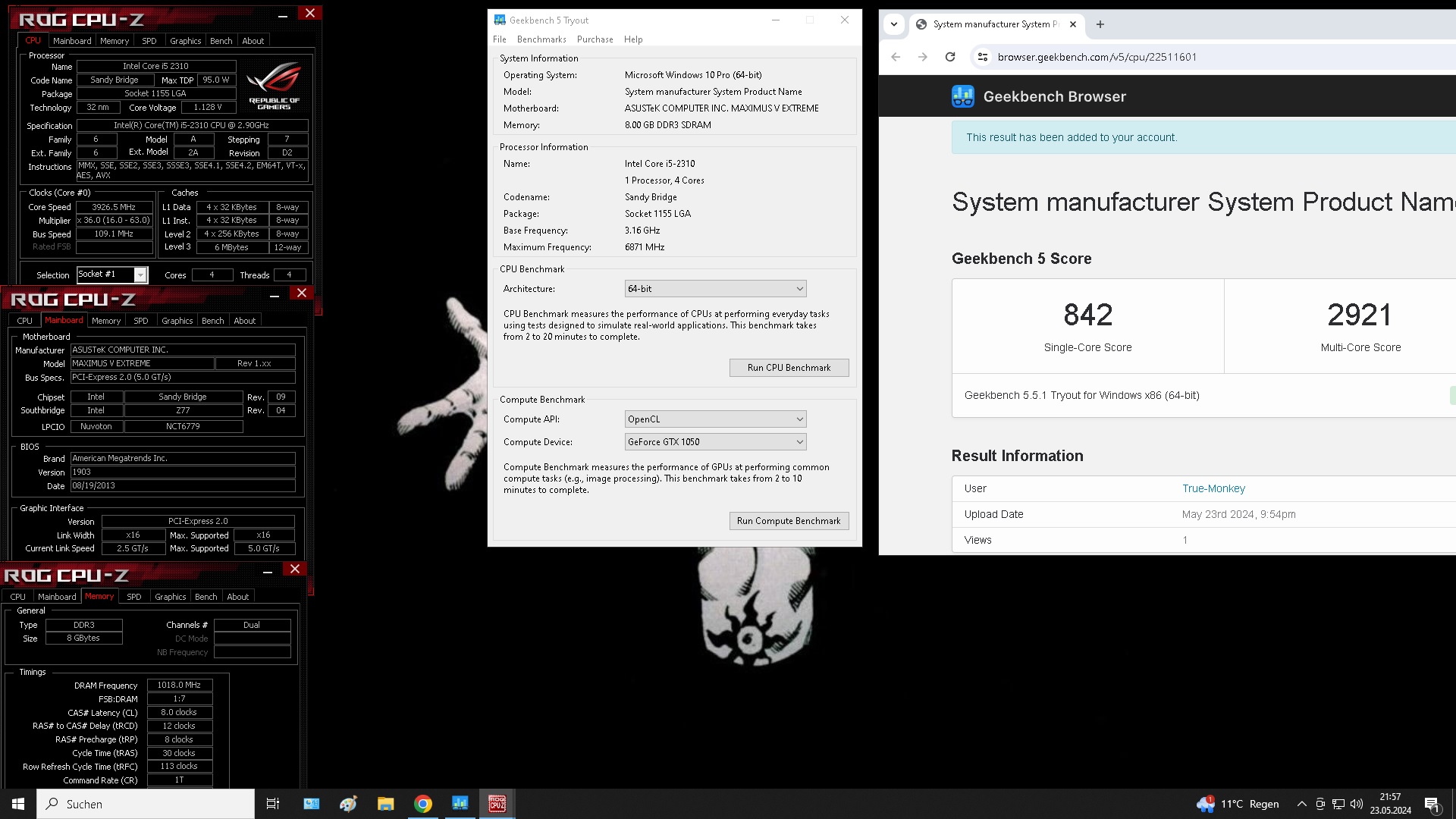This screenshot has width=1456, height=819.
Task: Open Chrome tab search dropdown
Action: pyautogui.click(x=894, y=24)
